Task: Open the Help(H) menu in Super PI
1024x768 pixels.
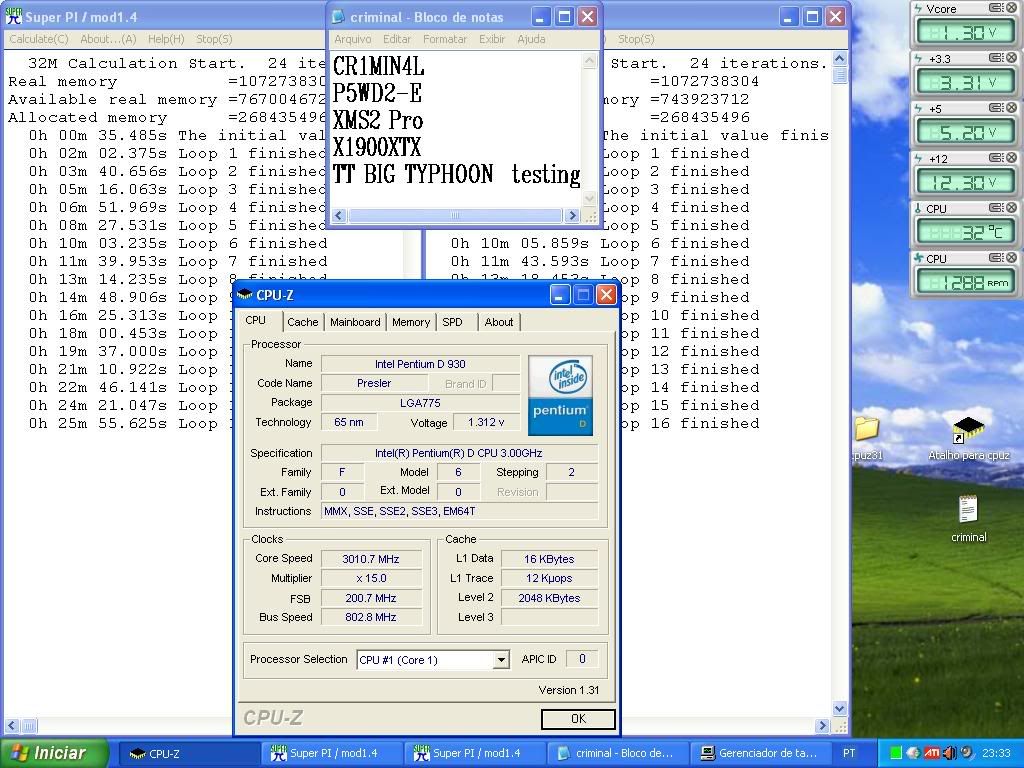Action: point(166,39)
